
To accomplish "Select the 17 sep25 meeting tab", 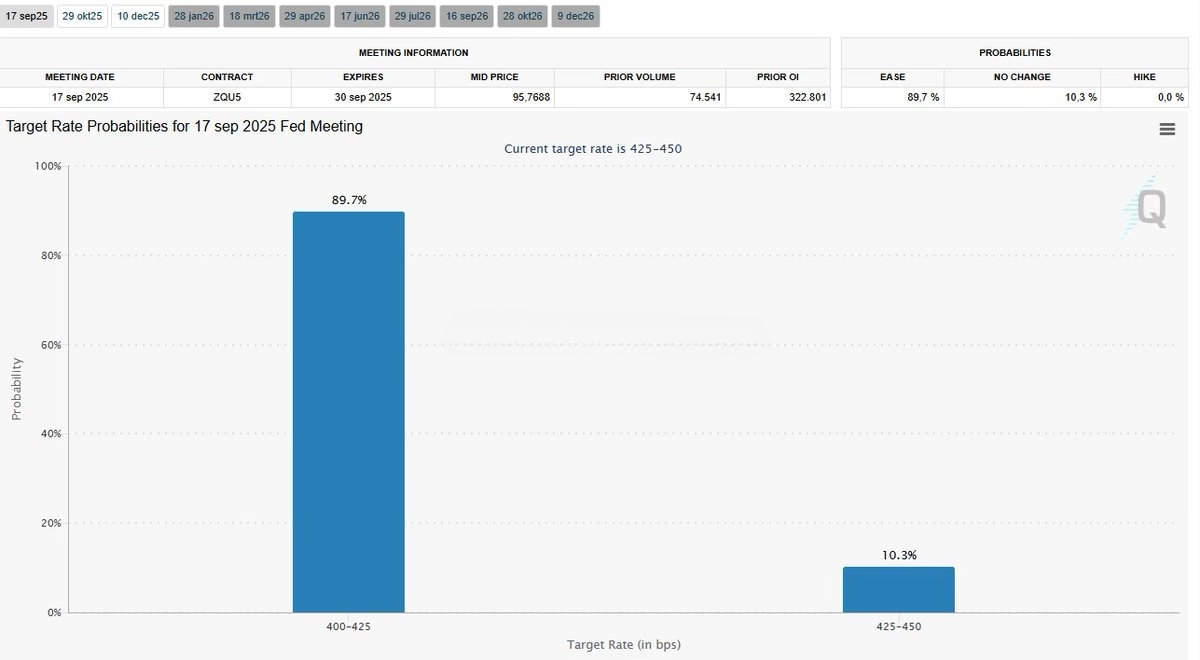I will point(26,16).
